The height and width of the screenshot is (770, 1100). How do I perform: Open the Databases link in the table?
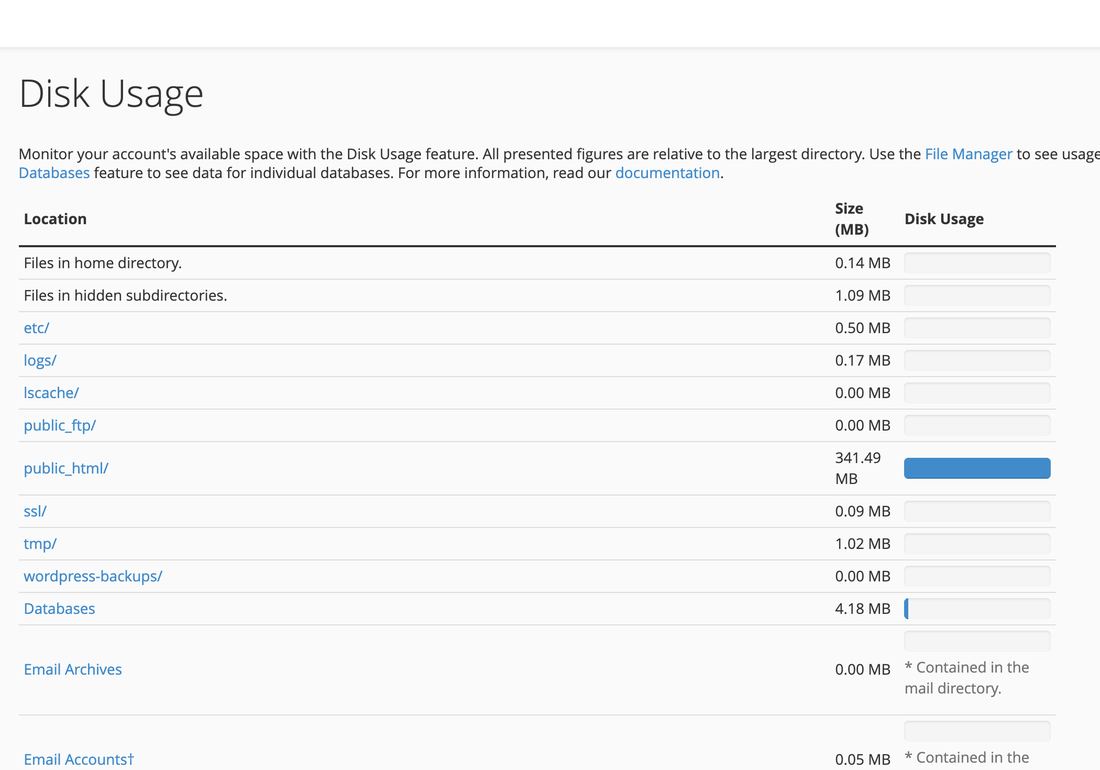pyautogui.click(x=60, y=609)
